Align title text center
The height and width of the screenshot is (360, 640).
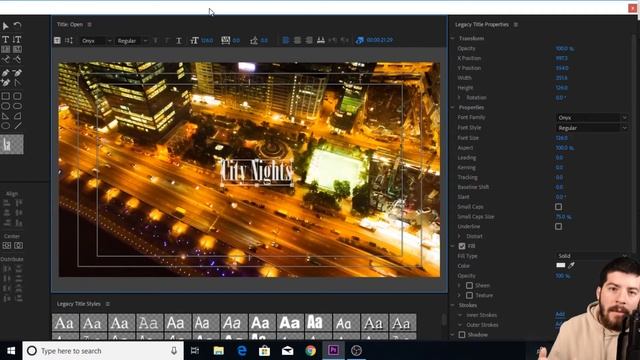pos(298,40)
